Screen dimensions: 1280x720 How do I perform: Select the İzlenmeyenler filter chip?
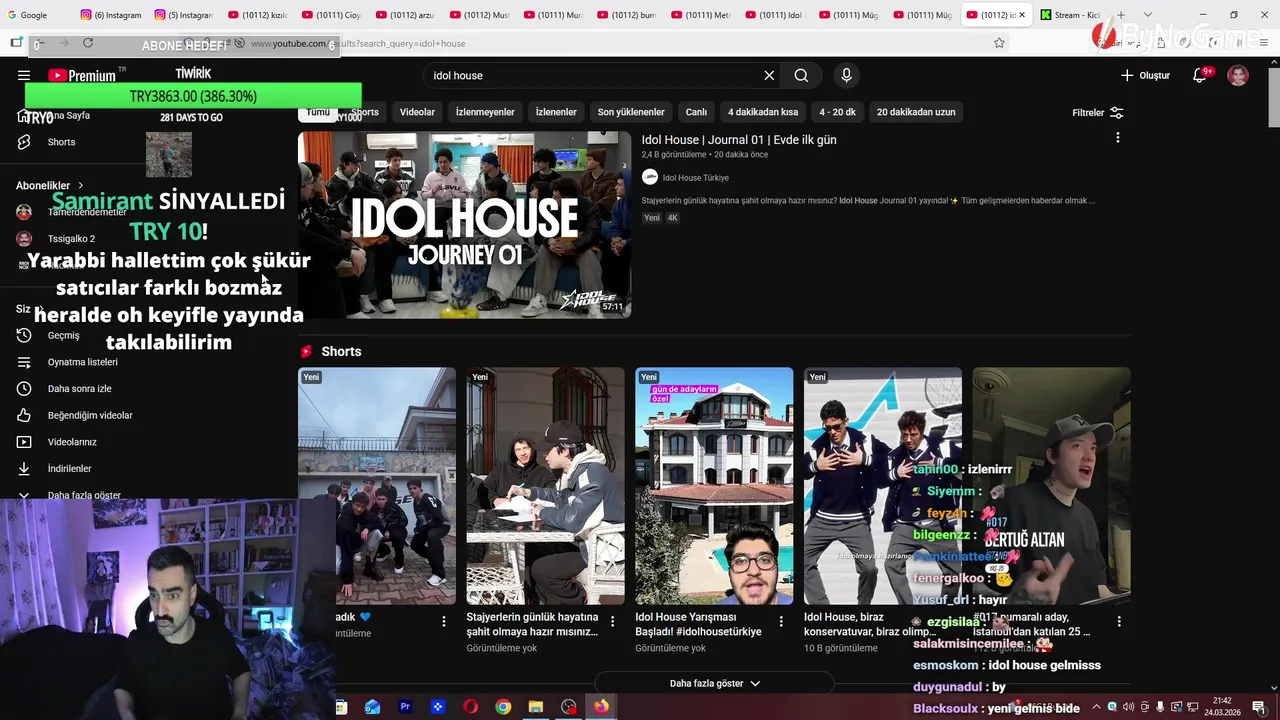click(485, 112)
